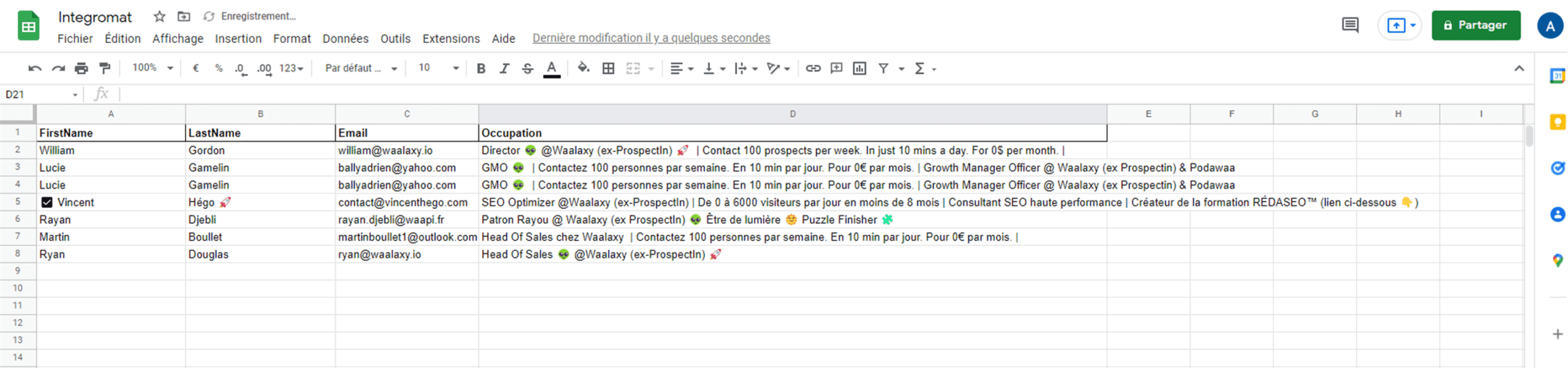Expand merge cells options arrow
The image size is (1568, 368).
point(651,69)
